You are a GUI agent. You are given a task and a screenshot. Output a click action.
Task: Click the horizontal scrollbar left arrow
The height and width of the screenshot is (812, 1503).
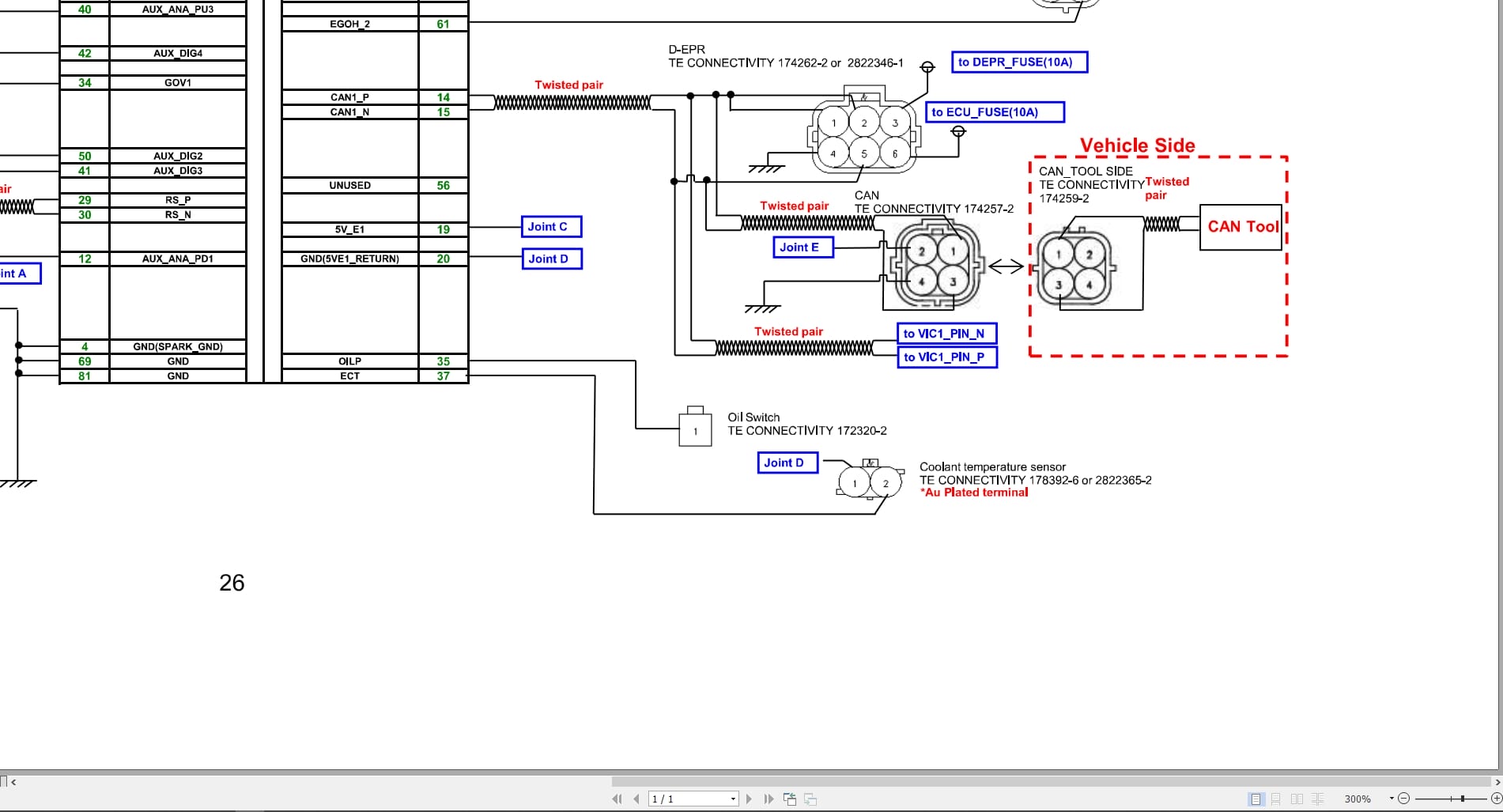pos(13,782)
